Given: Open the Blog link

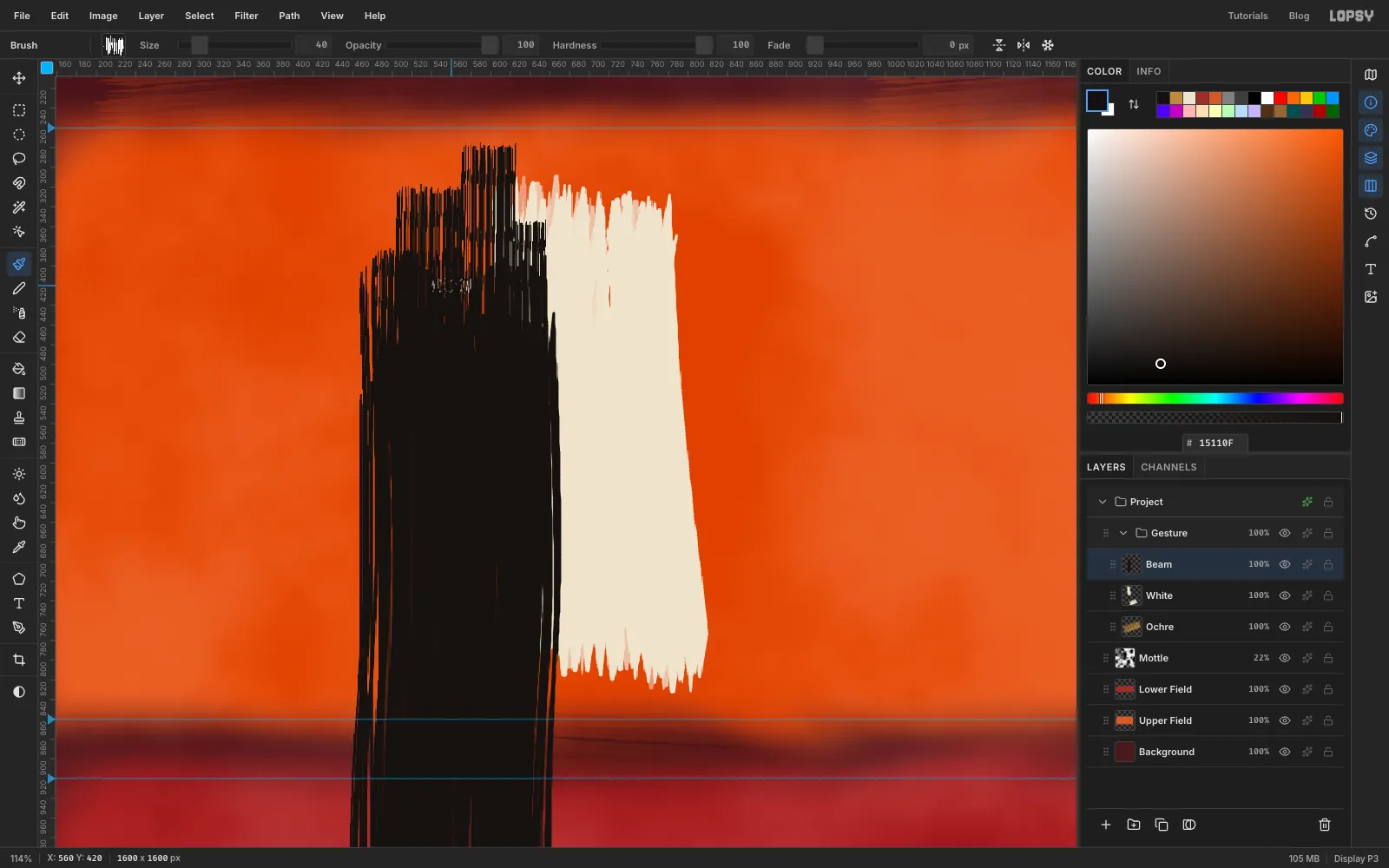Looking at the screenshot, I should pos(1299,16).
